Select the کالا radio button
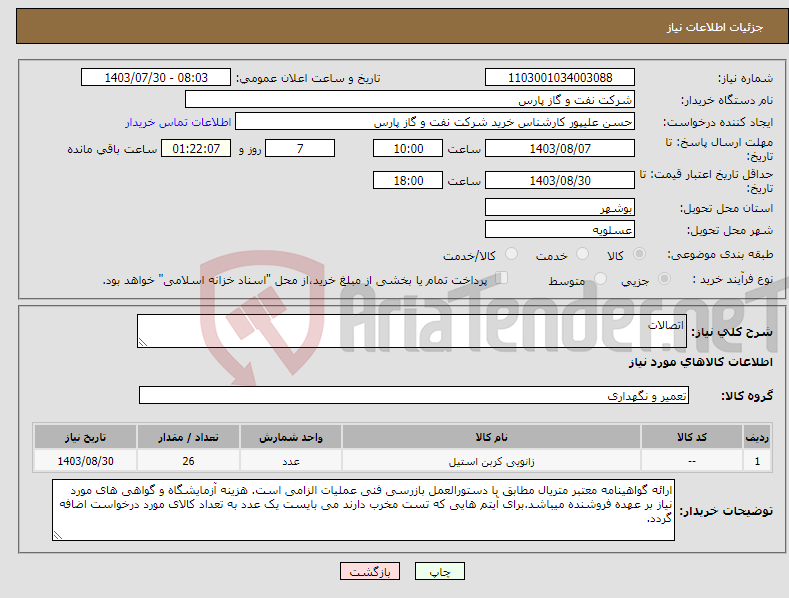 pos(639,254)
